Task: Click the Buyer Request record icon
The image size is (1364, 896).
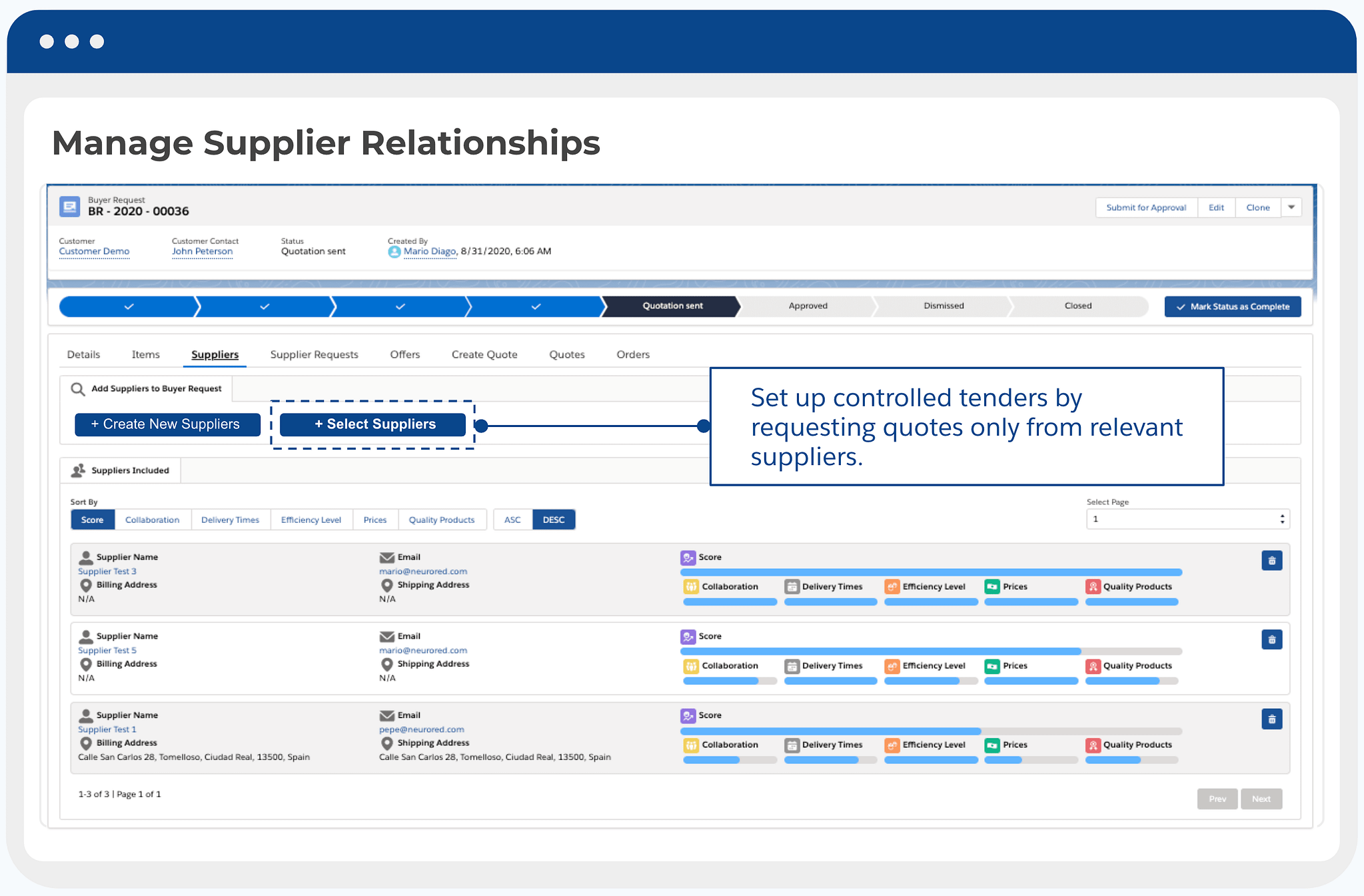Action: point(69,207)
